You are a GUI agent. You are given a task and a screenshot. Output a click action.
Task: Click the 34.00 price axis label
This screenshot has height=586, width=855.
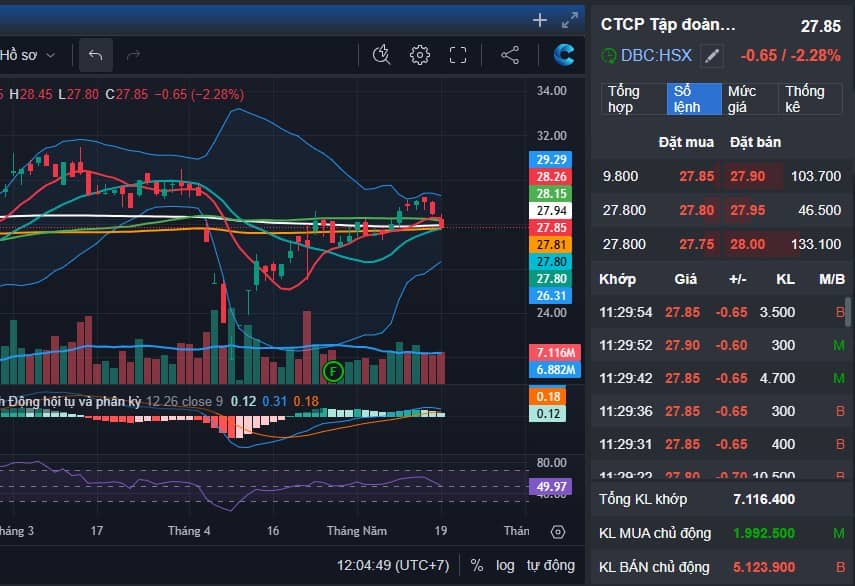(551, 90)
